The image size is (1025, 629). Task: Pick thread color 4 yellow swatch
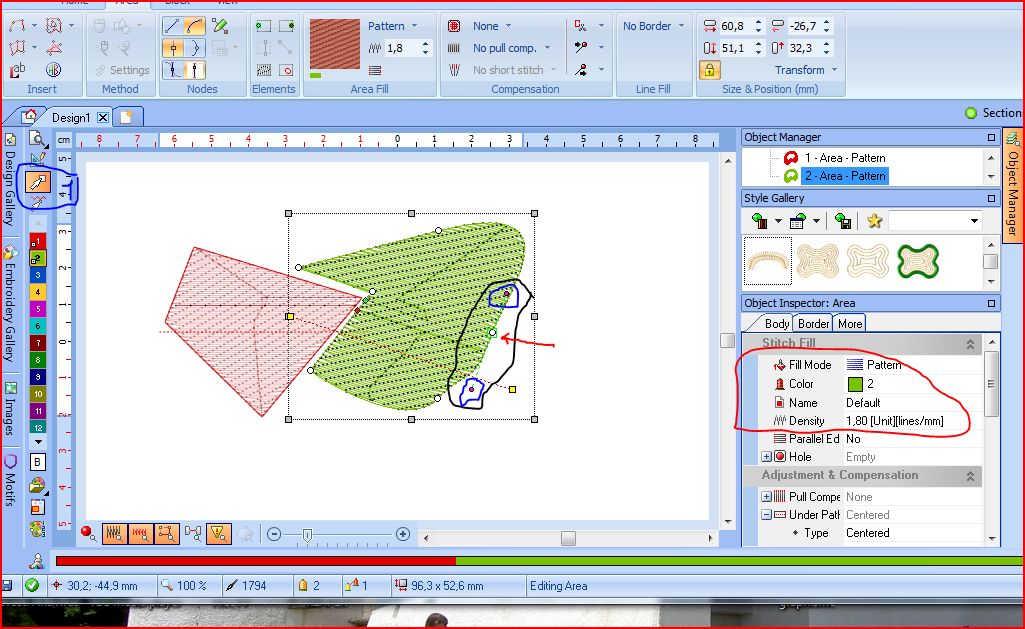pyautogui.click(x=38, y=292)
